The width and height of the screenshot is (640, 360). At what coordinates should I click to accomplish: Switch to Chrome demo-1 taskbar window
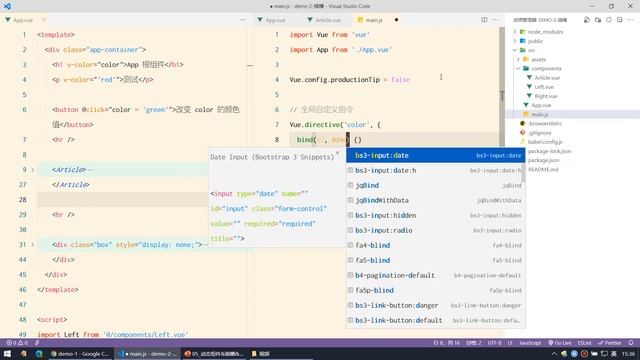tap(80, 353)
